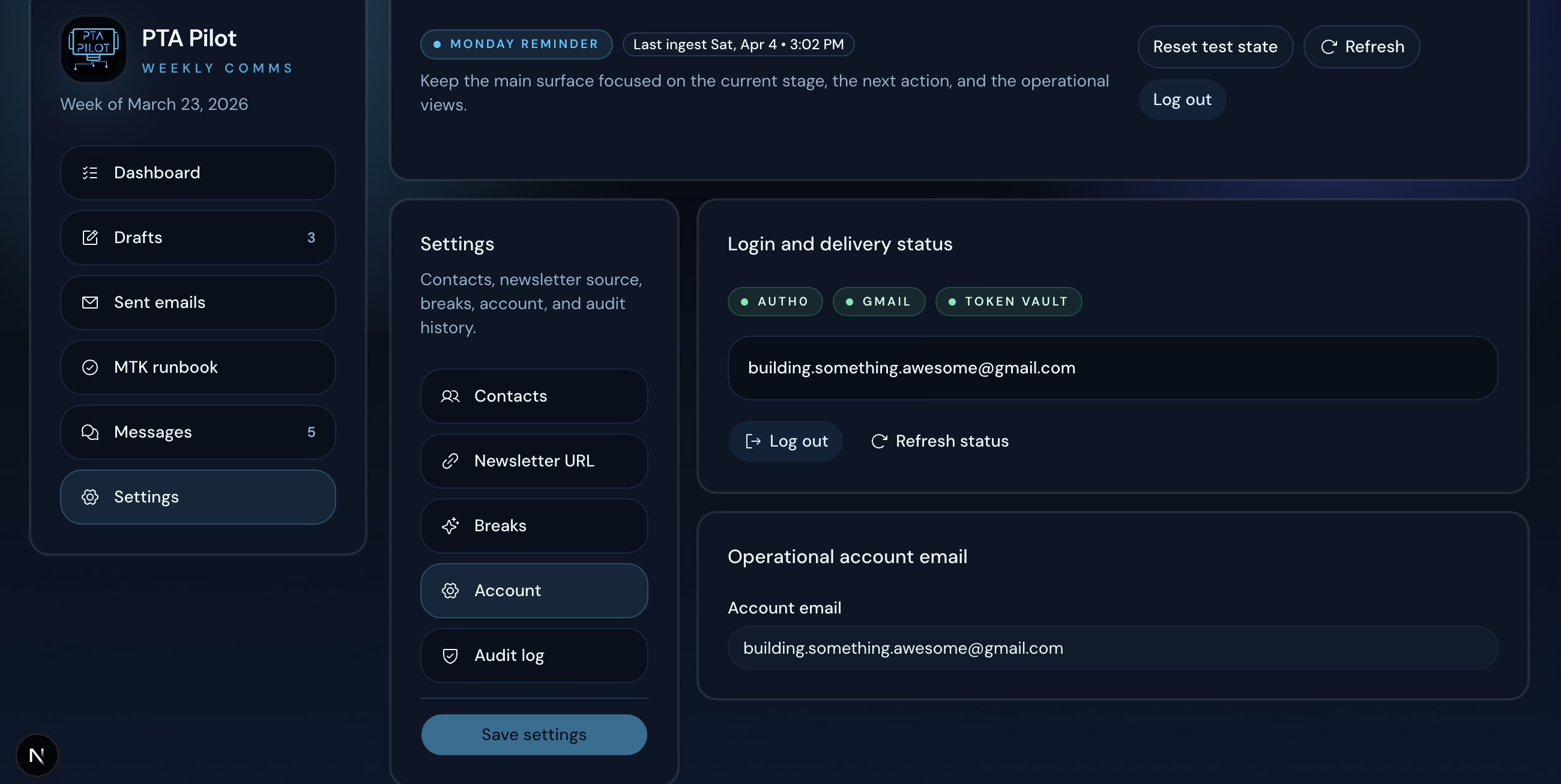
Task: Click the Breaks sparkle icon
Action: (450, 526)
